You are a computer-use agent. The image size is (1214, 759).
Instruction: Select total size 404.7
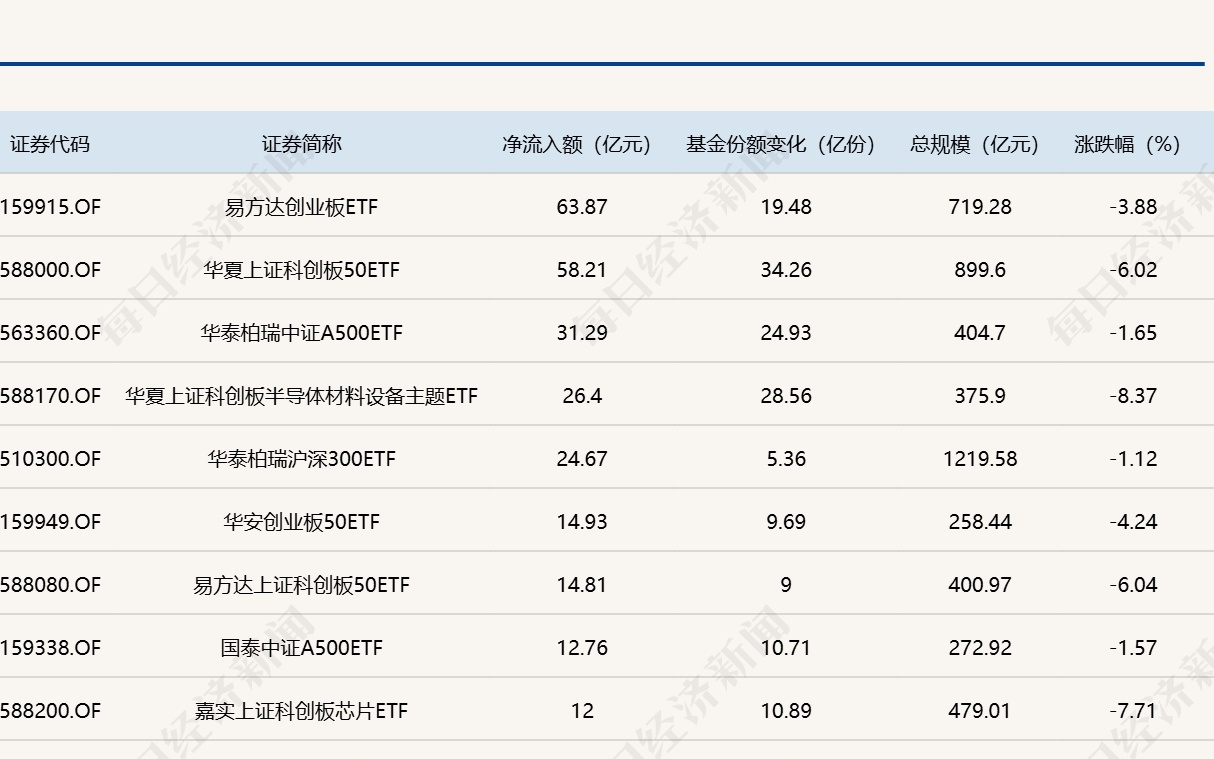click(x=980, y=333)
